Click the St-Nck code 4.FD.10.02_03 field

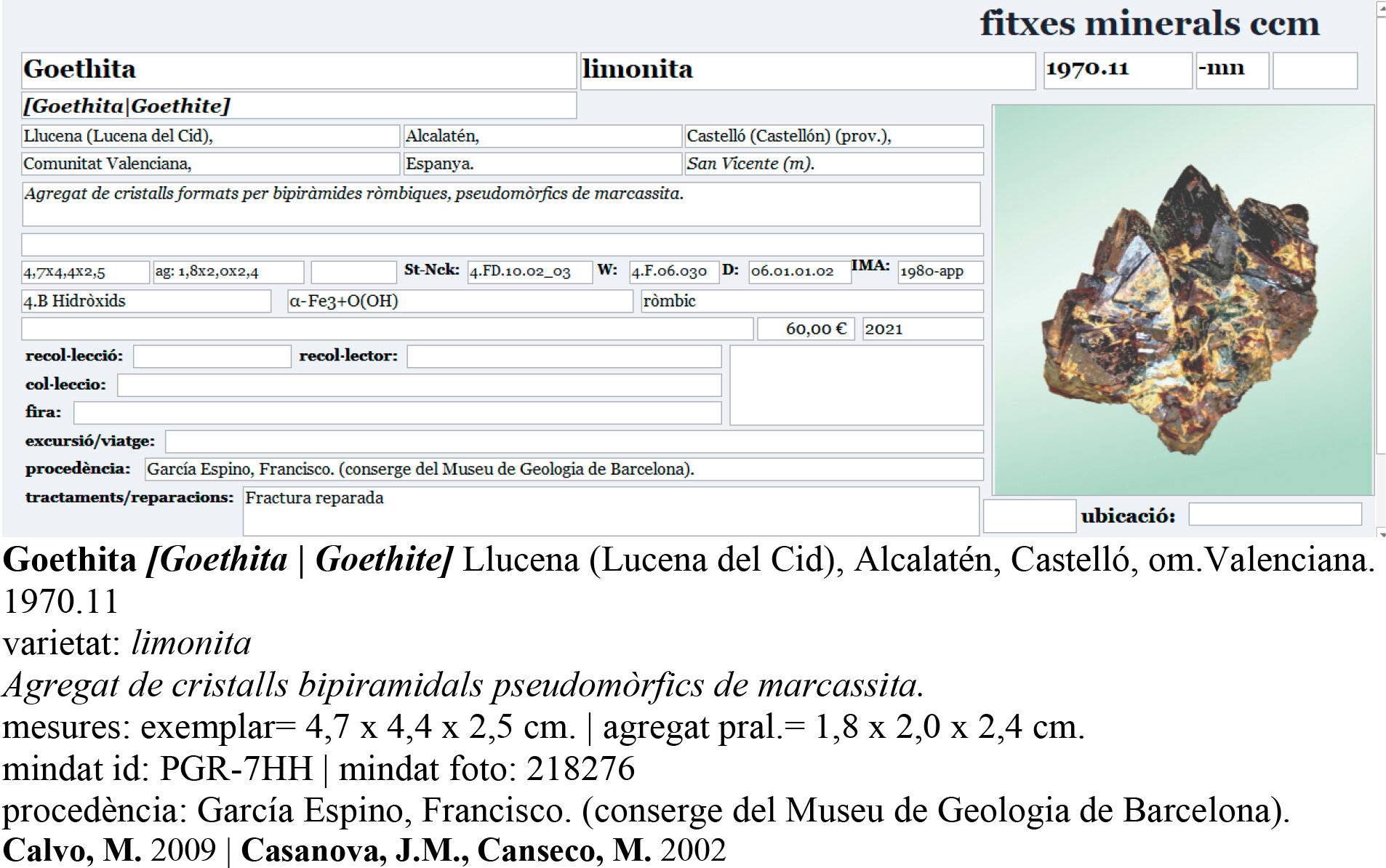531,273
